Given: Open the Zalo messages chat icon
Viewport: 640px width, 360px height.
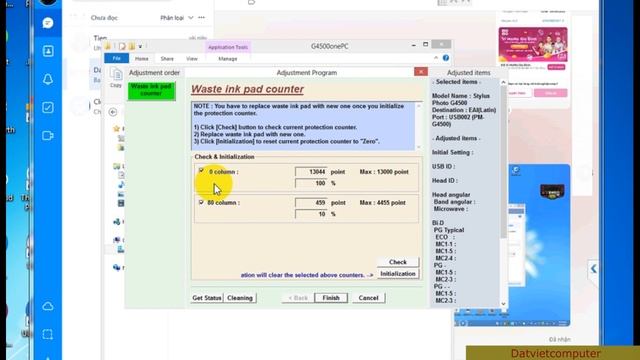Looking at the screenshot, I should tap(48, 23).
